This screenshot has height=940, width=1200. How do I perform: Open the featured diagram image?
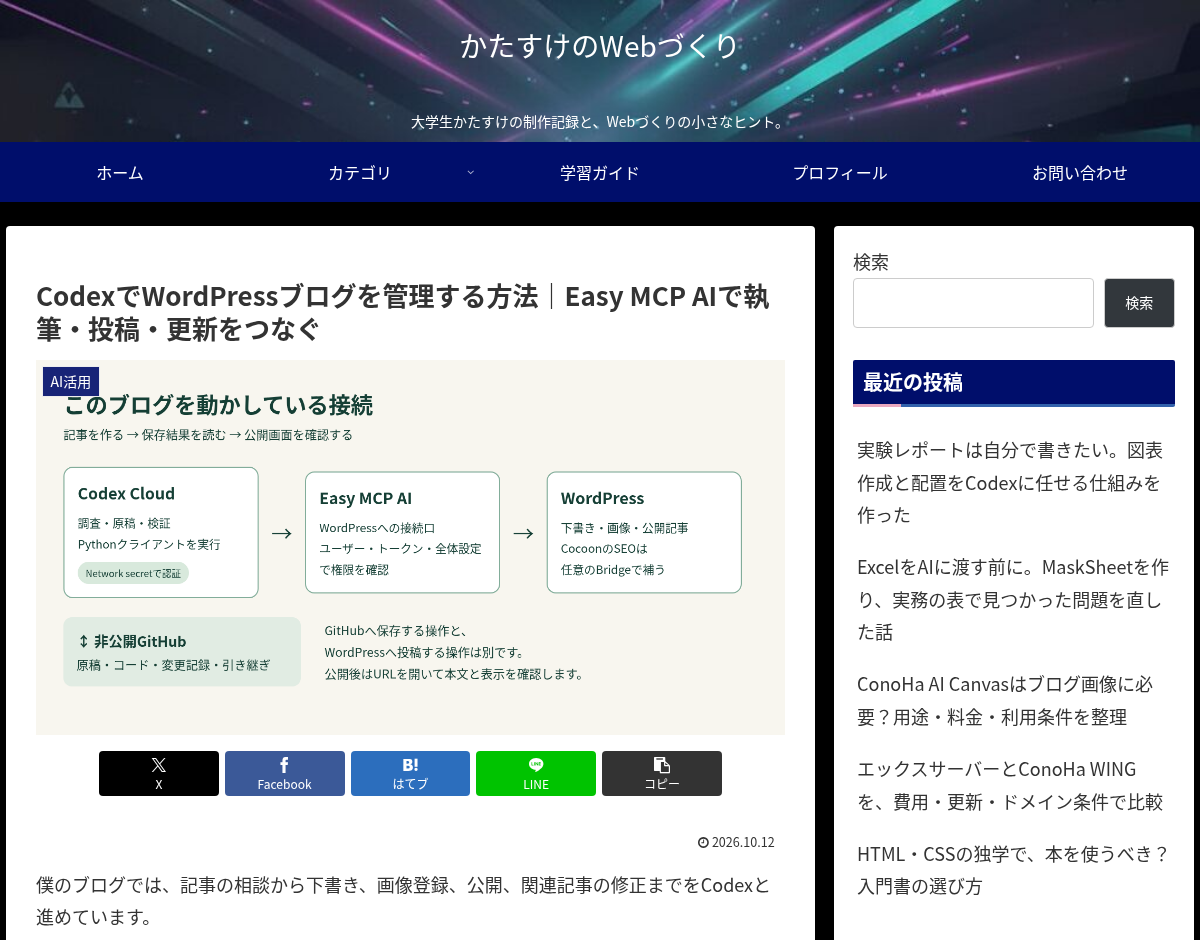click(x=410, y=547)
